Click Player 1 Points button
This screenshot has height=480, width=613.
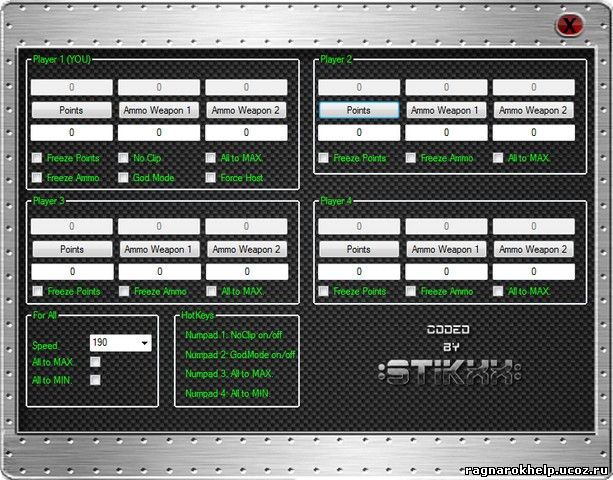click(x=71, y=110)
